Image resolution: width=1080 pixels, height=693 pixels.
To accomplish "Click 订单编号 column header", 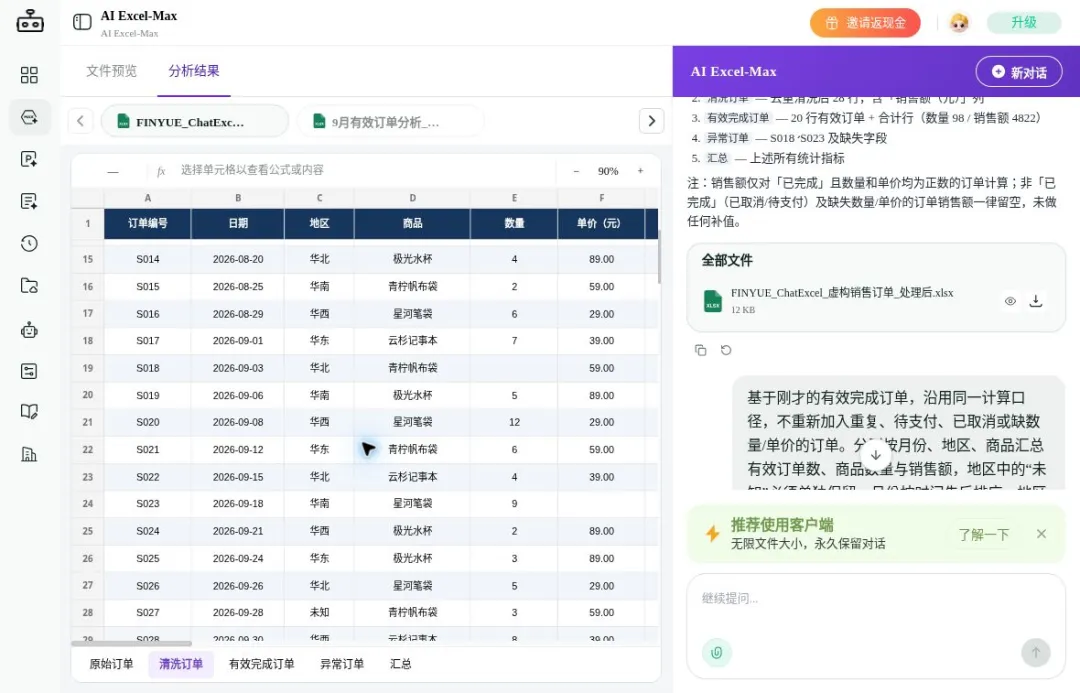I will tap(147, 223).
